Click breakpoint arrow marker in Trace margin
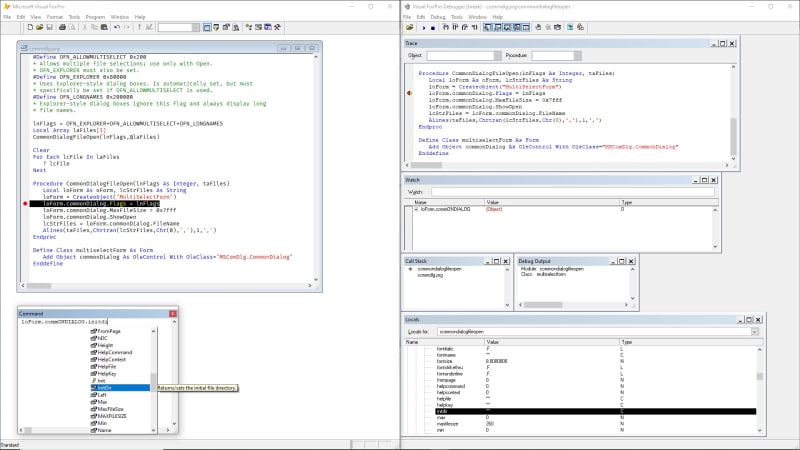800x450 pixels. pos(409,93)
